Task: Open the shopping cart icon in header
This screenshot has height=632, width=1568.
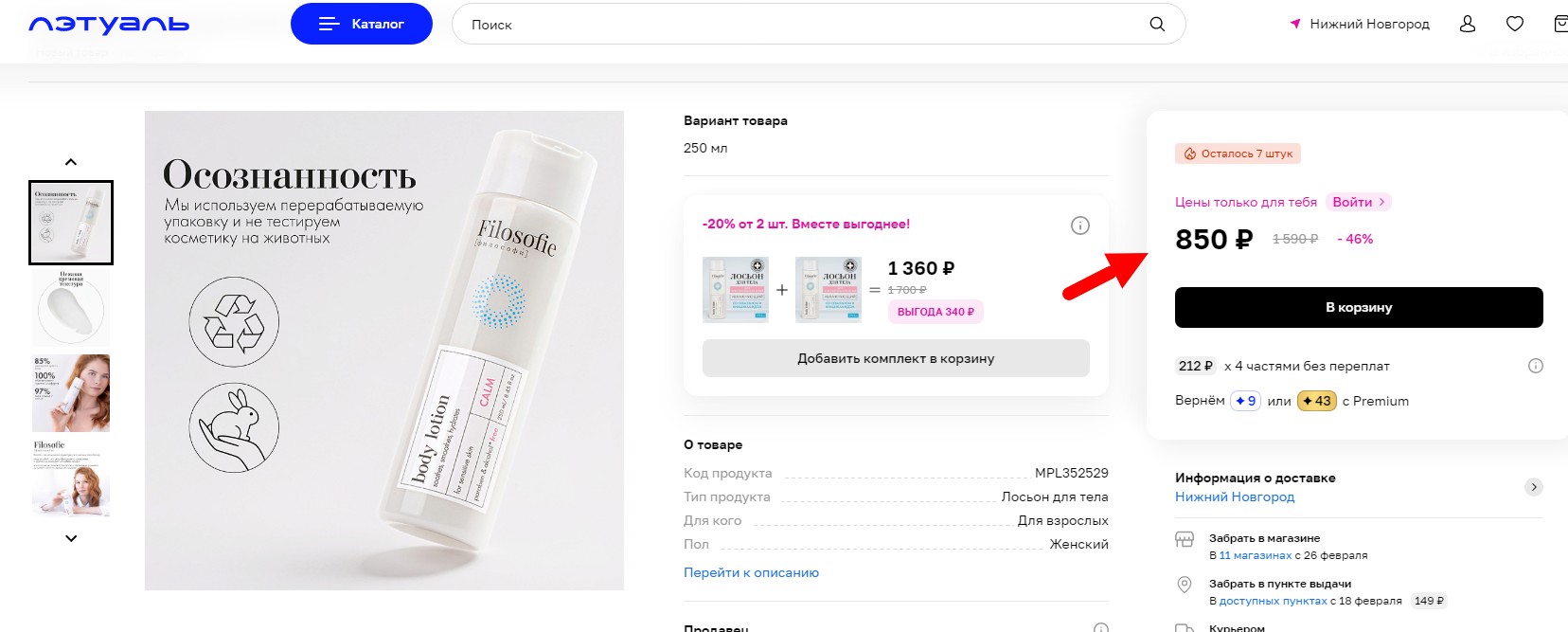Action: [1560, 25]
